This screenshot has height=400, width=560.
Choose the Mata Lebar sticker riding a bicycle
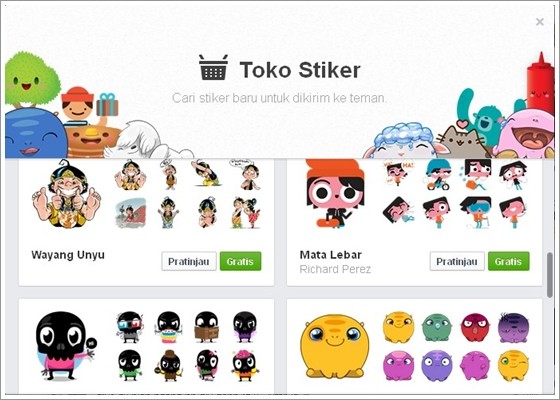tap(439, 174)
